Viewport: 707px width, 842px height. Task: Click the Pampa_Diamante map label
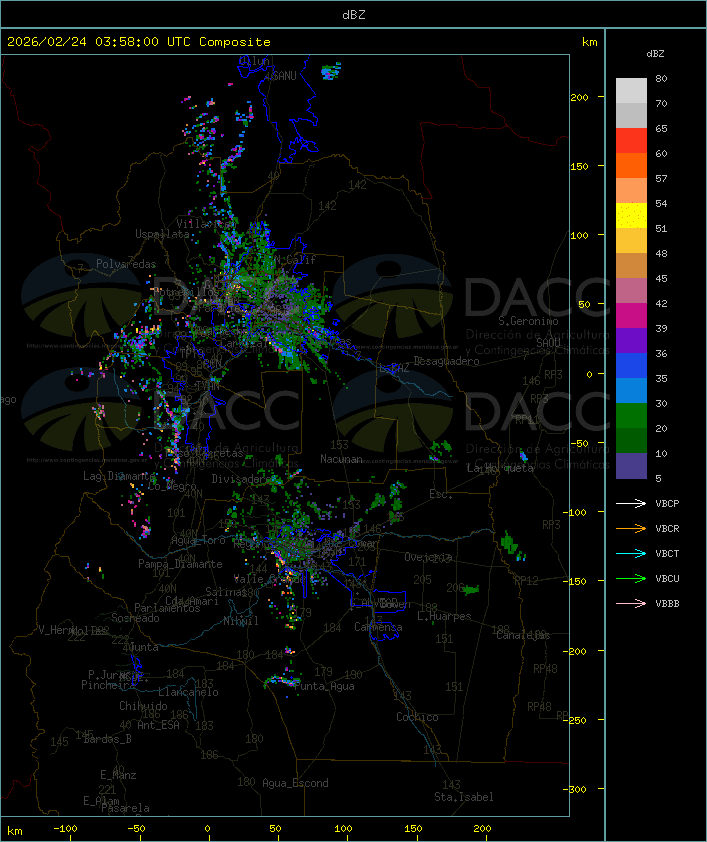(180, 564)
